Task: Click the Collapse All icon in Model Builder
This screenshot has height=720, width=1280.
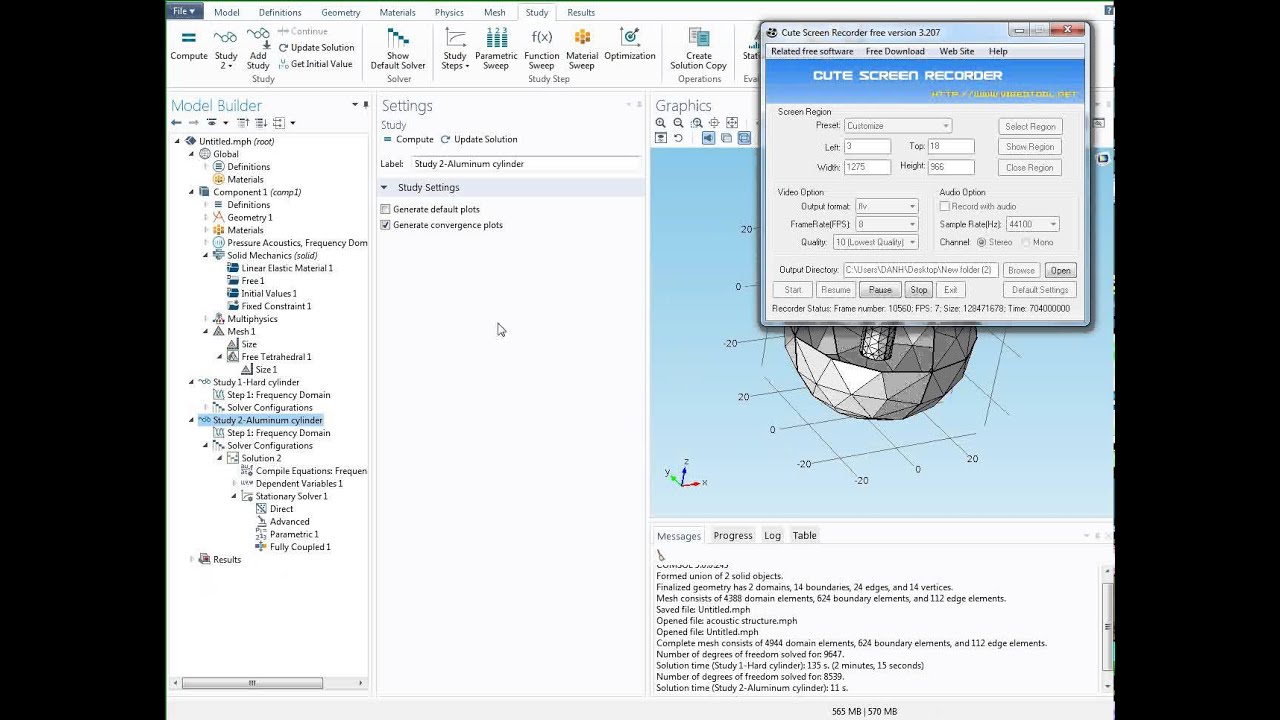Action: tap(243, 123)
